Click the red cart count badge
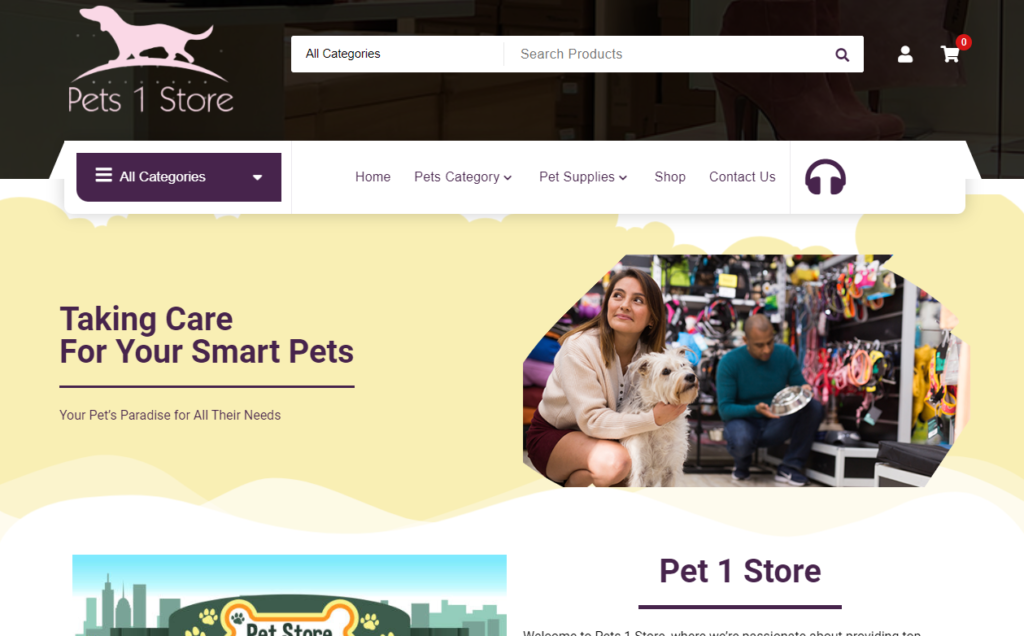 click(963, 42)
